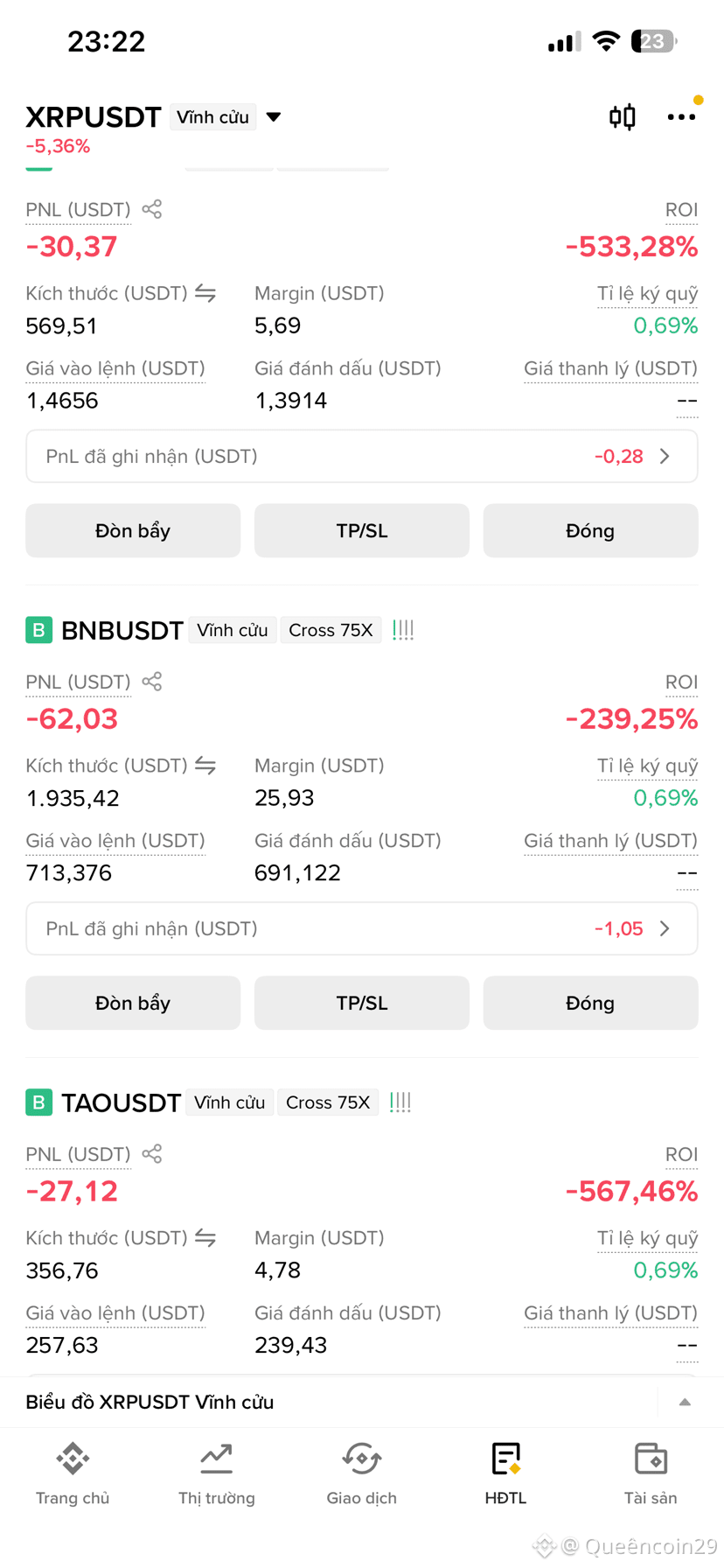This screenshot has width=724, height=1568.
Task: Tap the TAOUSDT risk level bars icon
Action: [x=400, y=1102]
